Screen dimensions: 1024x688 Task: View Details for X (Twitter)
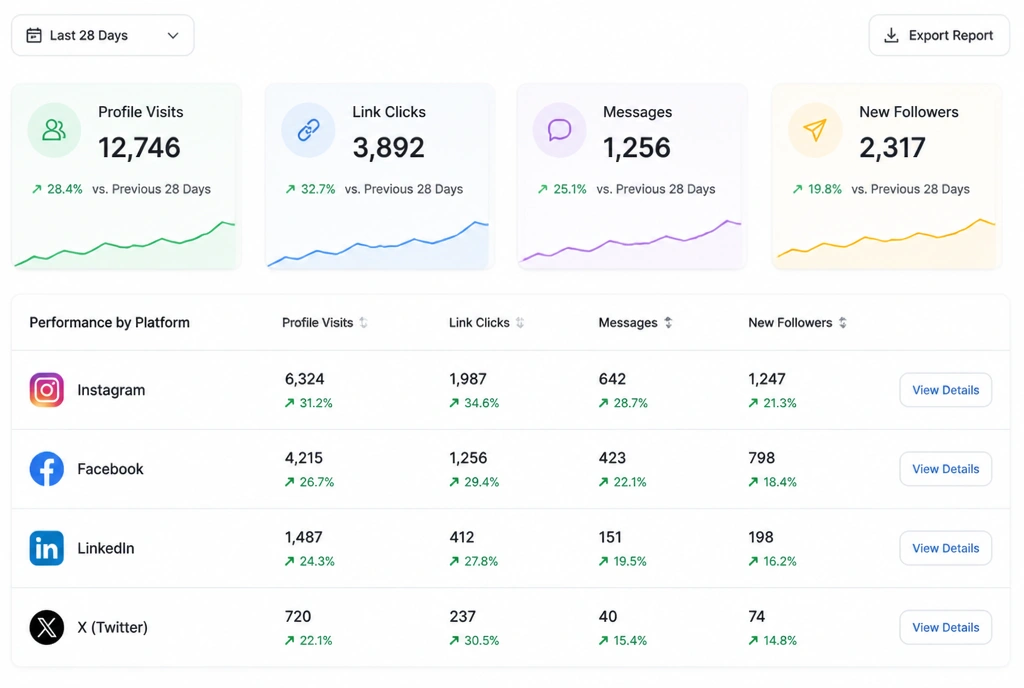[x=946, y=627]
